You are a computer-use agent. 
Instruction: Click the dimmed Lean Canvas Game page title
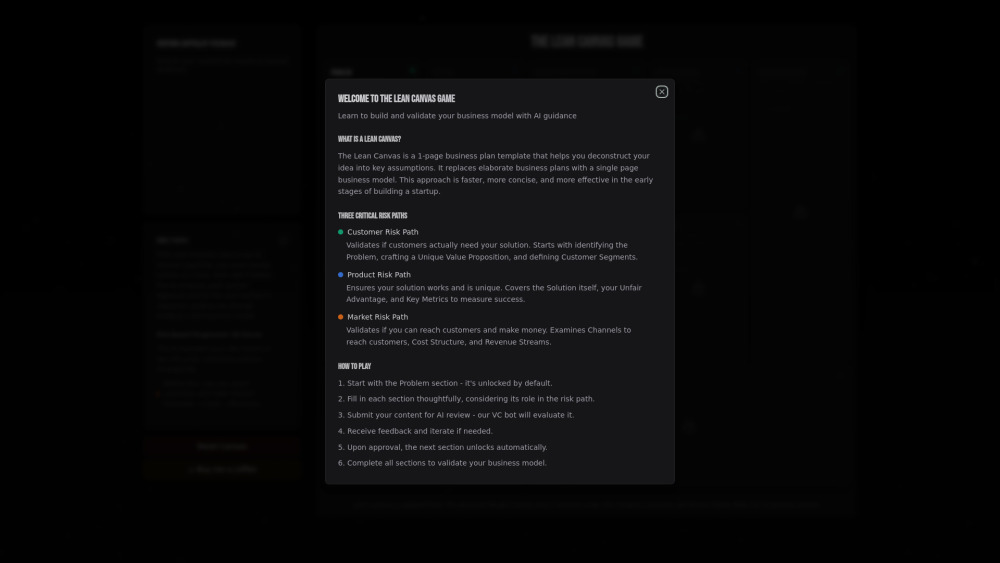point(586,41)
